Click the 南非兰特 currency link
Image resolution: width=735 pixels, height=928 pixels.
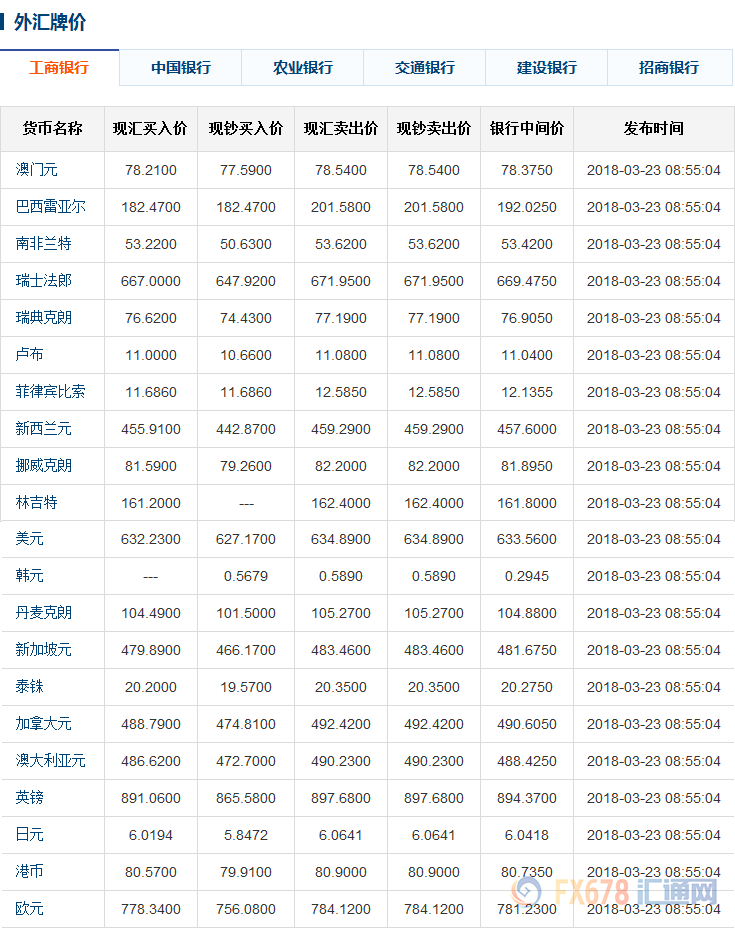coord(43,244)
